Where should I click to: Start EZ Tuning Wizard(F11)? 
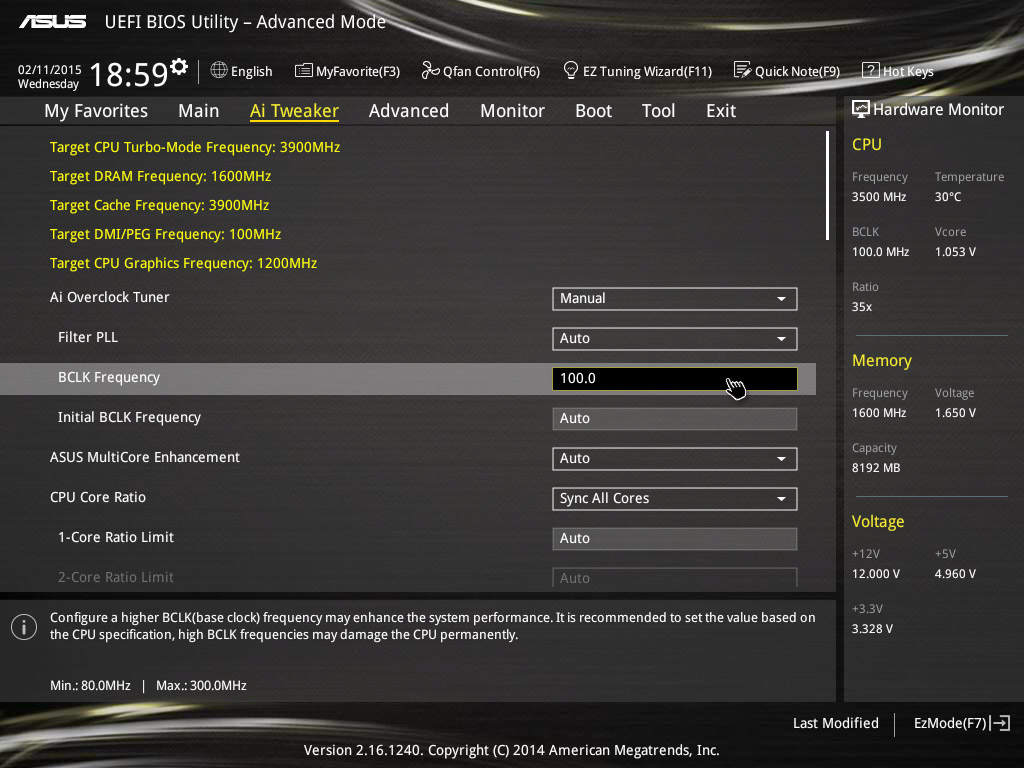[x=637, y=71]
